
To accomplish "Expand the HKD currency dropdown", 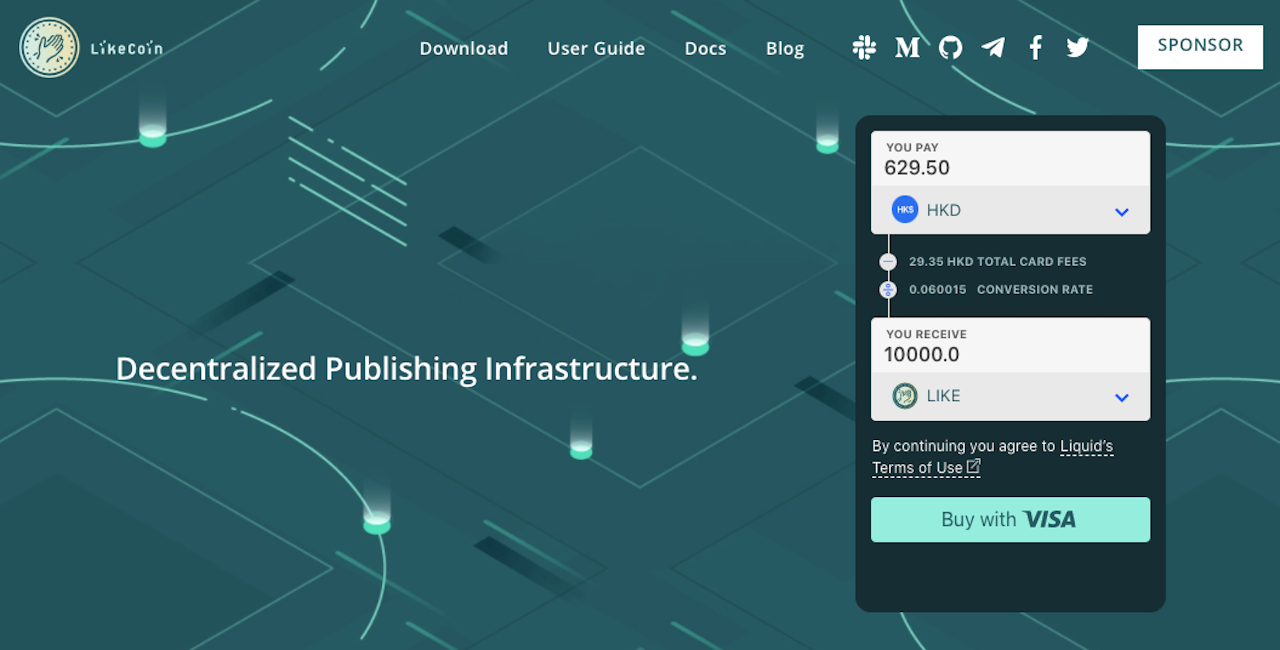I will click(1121, 211).
